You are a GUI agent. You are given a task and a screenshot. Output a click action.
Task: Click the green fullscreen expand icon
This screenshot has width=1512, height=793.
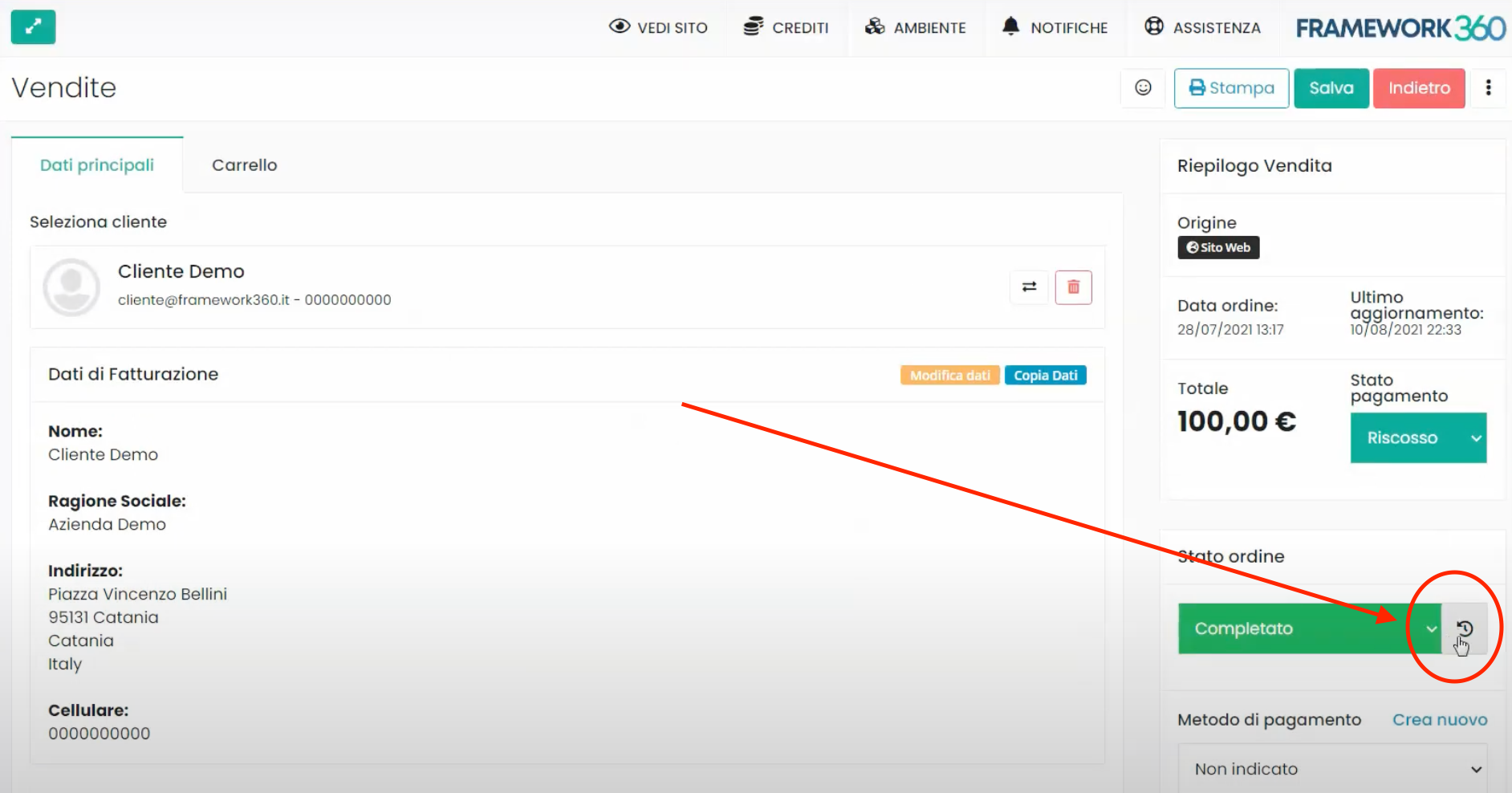tap(33, 27)
